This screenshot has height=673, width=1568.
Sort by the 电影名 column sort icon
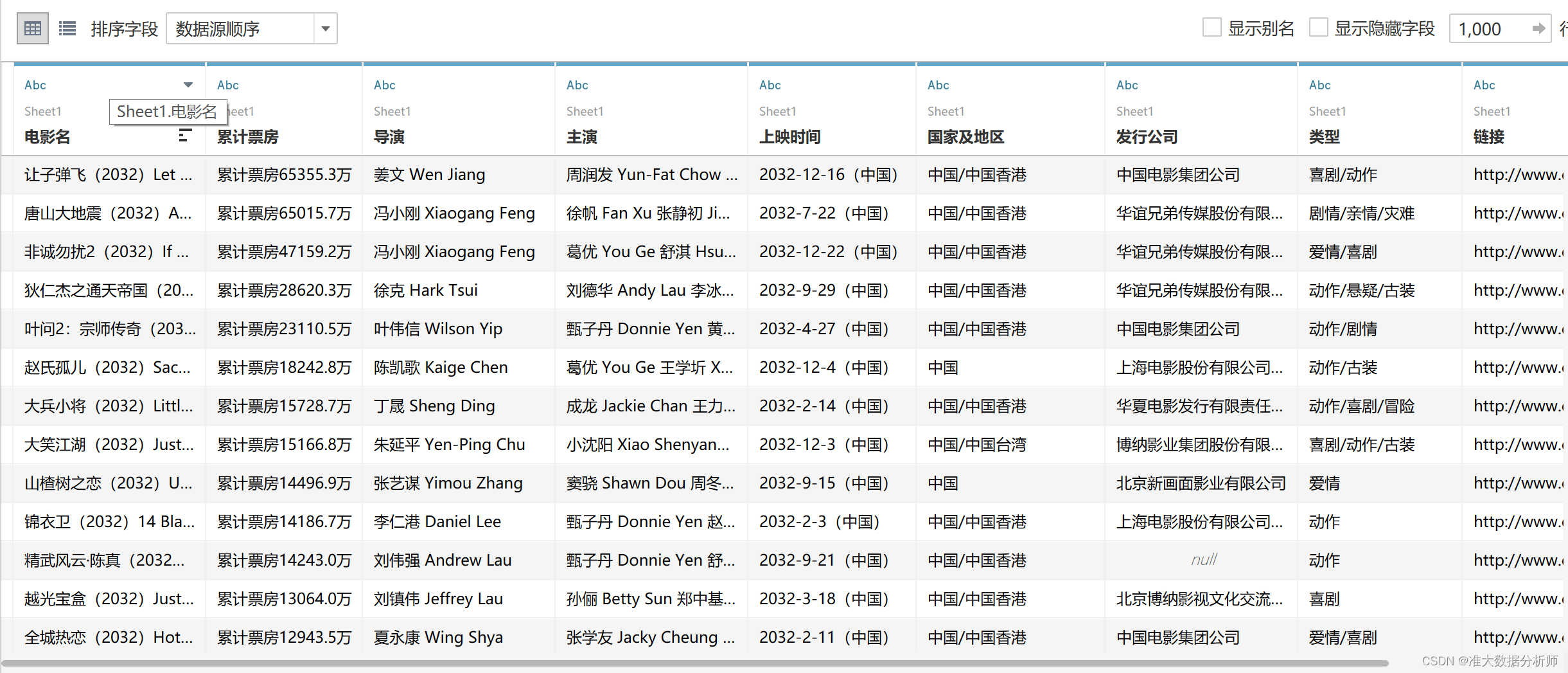tap(185, 135)
